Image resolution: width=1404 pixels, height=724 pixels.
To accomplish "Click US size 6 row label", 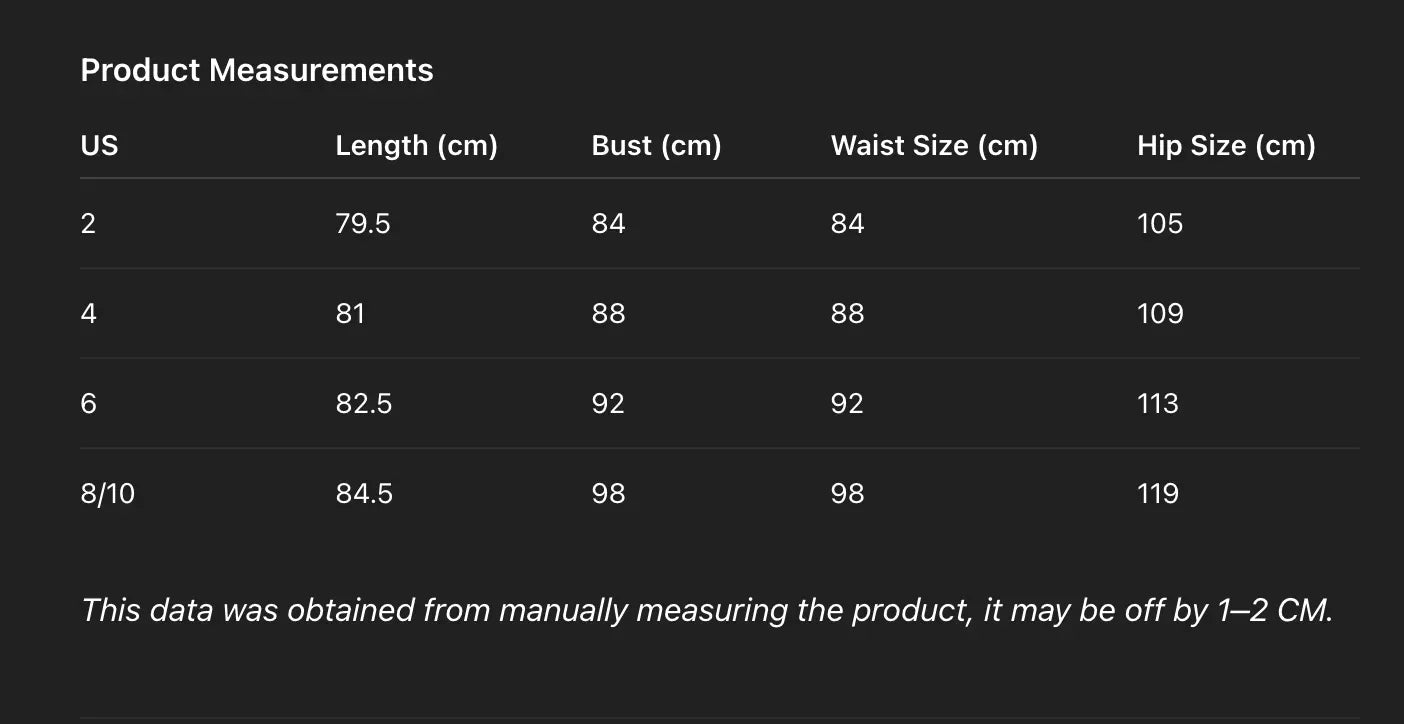I will (88, 403).
